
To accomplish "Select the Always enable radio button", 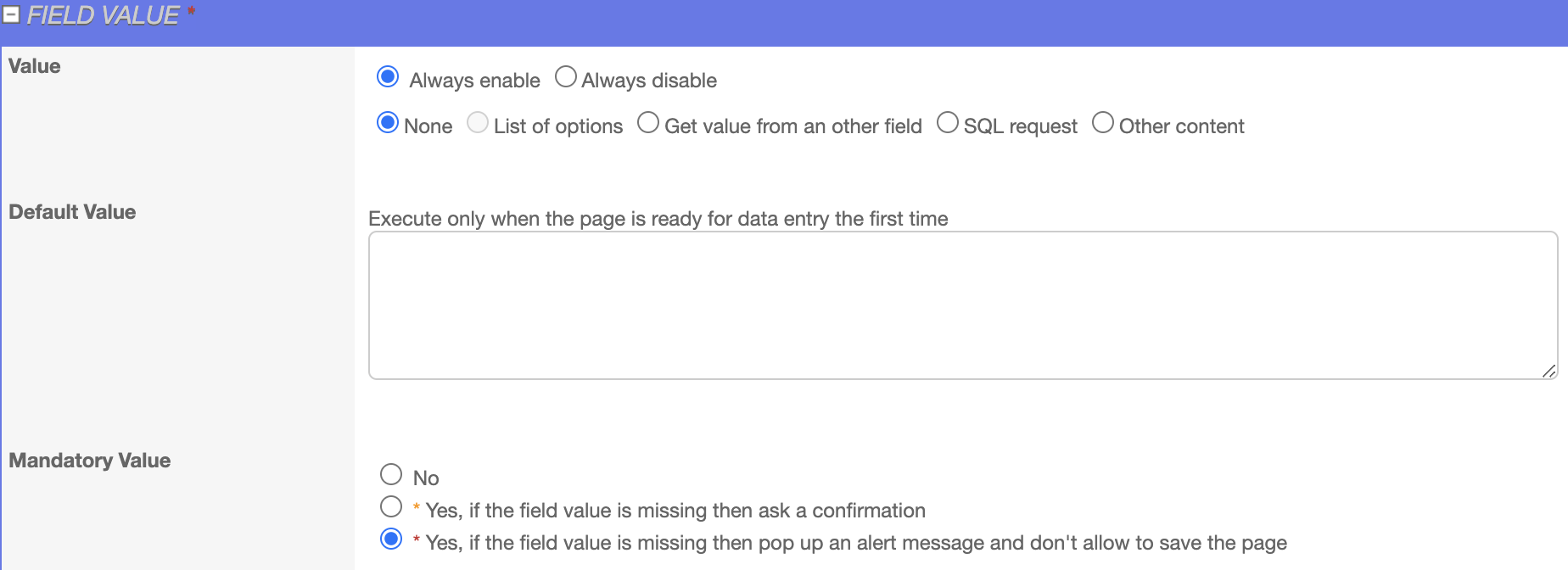I will tap(388, 77).
